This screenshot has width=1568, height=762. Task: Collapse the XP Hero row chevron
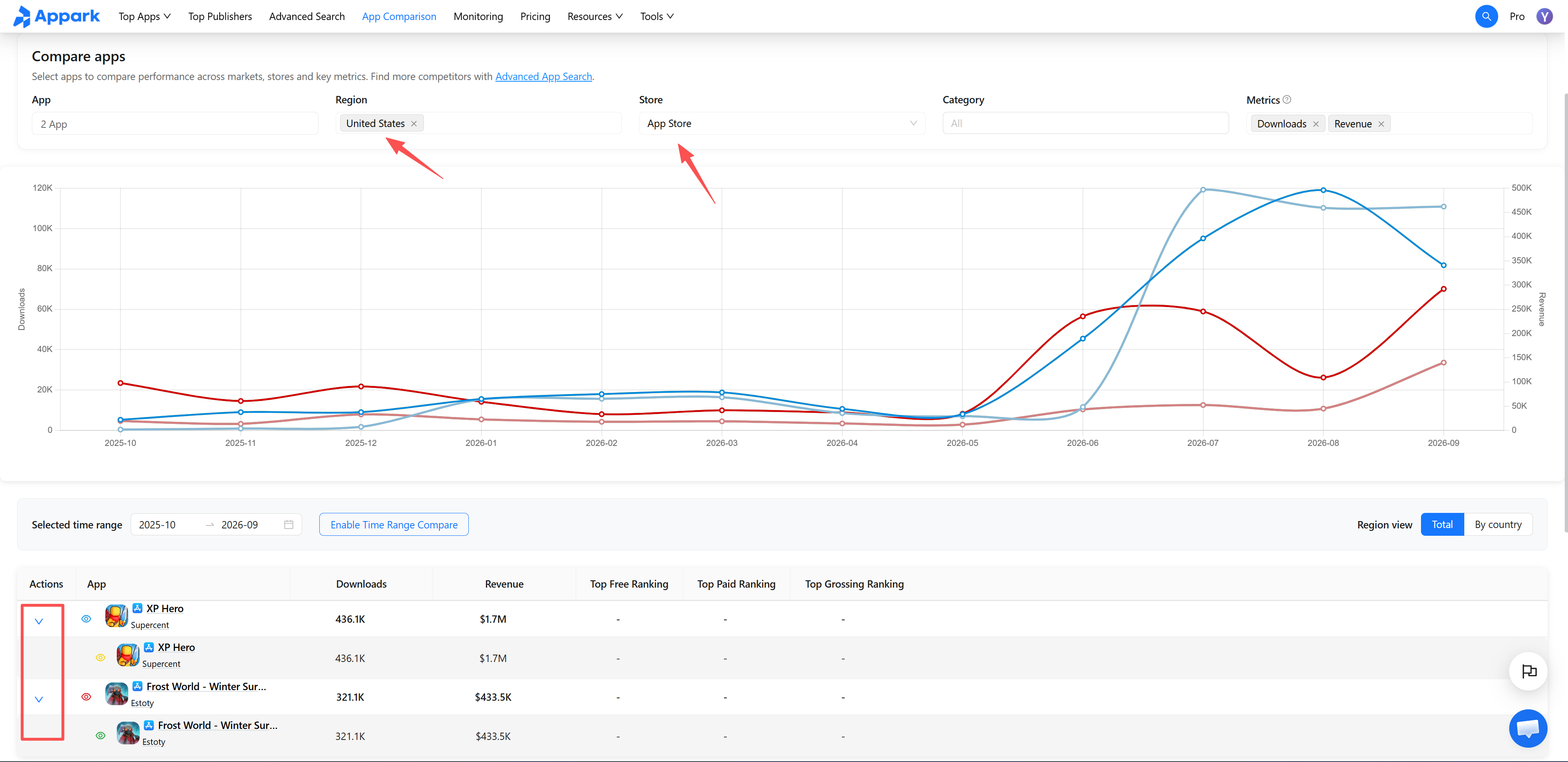(x=39, y=622)
